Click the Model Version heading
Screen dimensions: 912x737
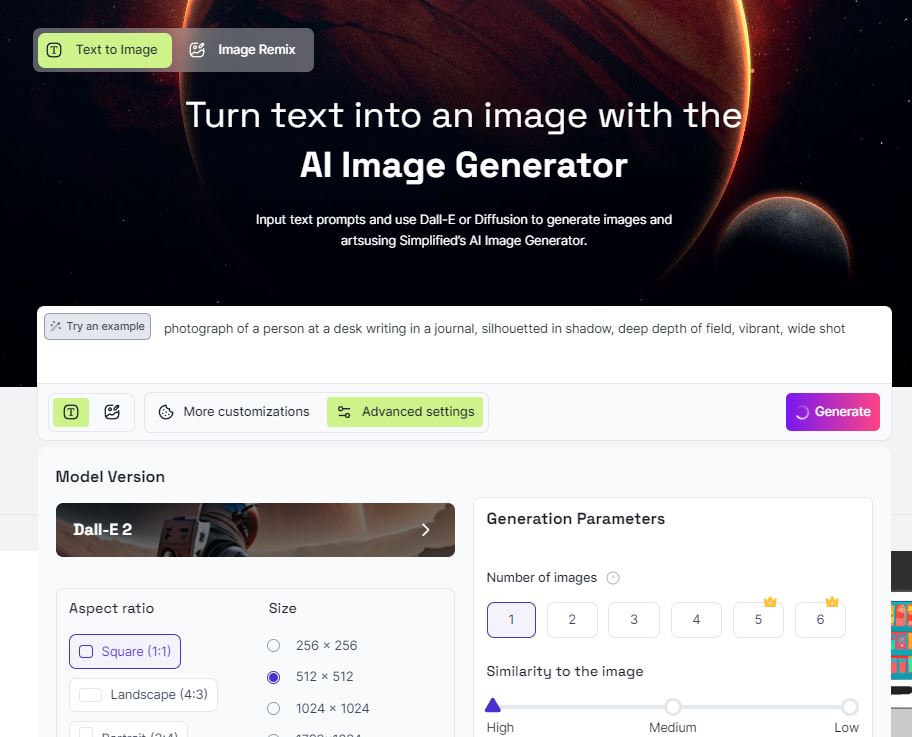110,477
